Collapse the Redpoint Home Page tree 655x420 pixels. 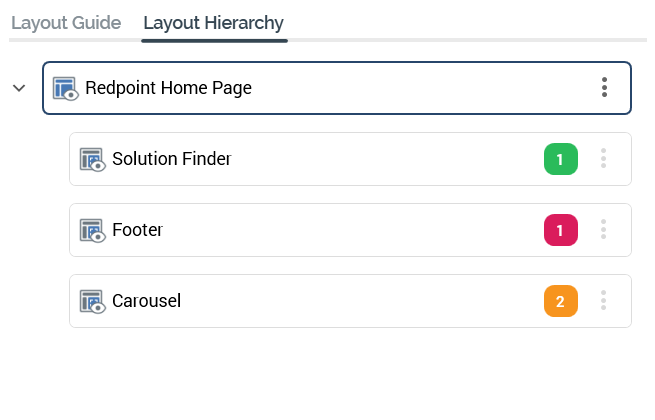[19, 88]
